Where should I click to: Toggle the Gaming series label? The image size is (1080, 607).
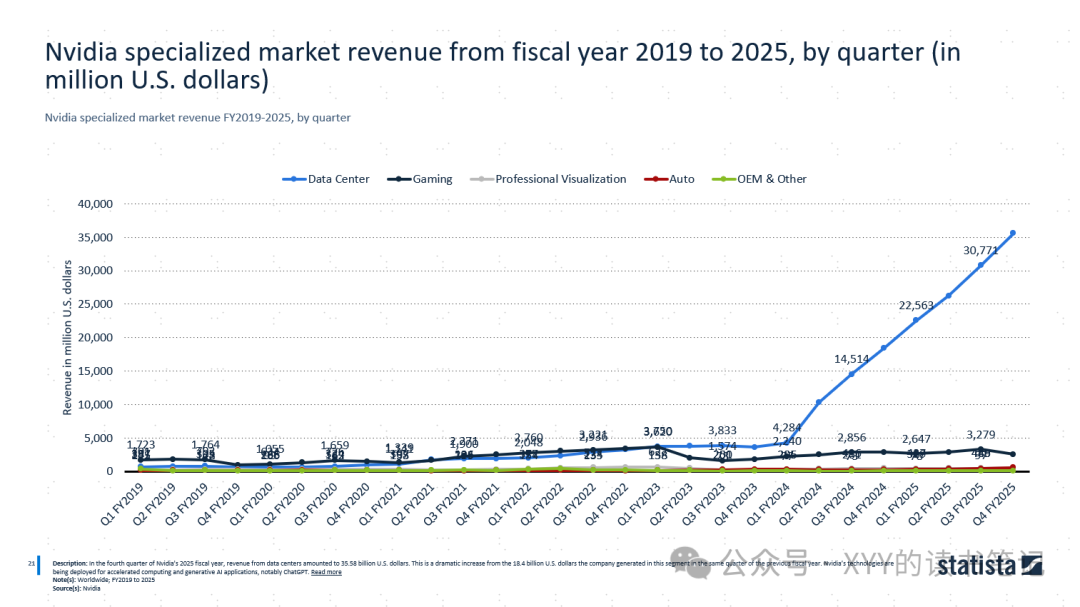(433, 179)
